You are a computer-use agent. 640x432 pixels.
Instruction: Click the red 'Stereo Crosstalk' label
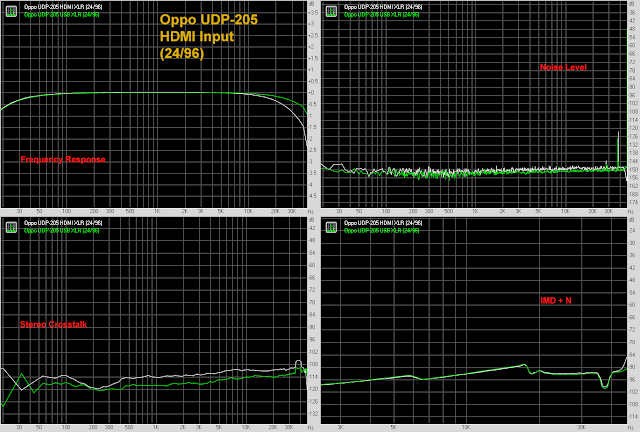[x=53, y=324]
